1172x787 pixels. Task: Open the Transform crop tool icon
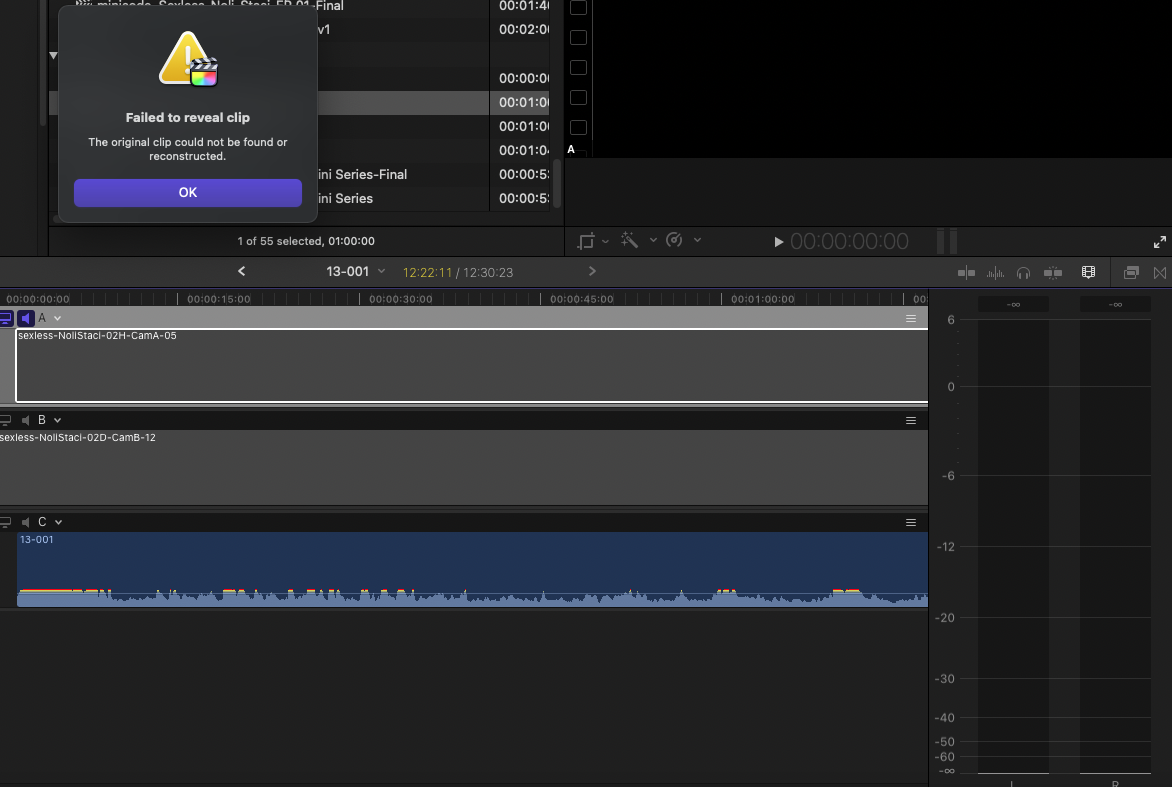(586, 241)
